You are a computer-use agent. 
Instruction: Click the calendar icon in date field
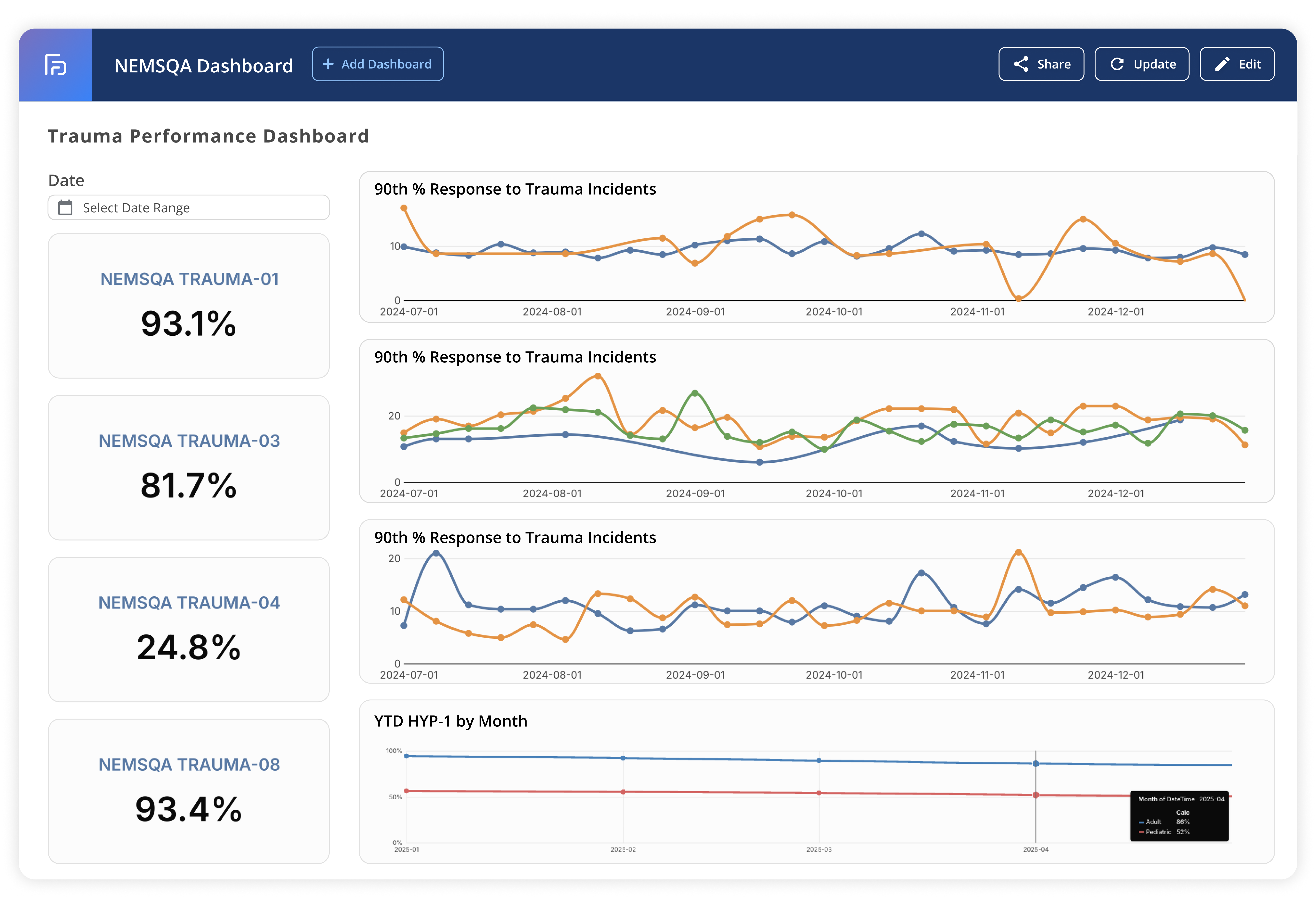click(x=66, y=208)
